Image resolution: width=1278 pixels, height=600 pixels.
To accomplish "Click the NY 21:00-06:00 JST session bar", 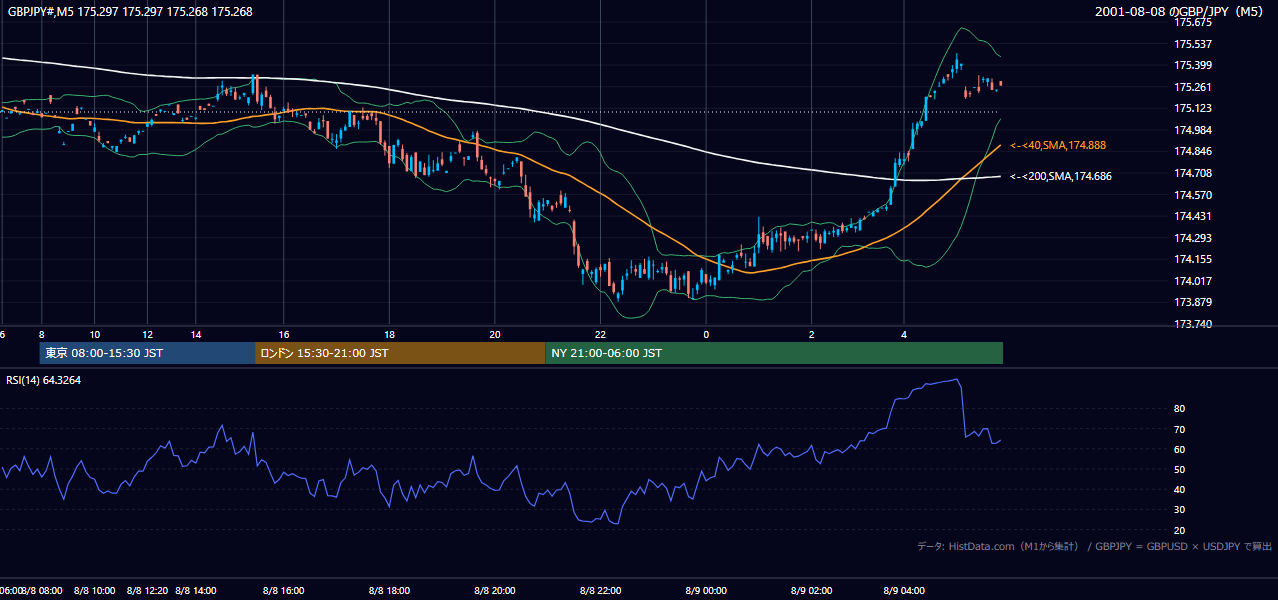I will (x=774, y=353).
